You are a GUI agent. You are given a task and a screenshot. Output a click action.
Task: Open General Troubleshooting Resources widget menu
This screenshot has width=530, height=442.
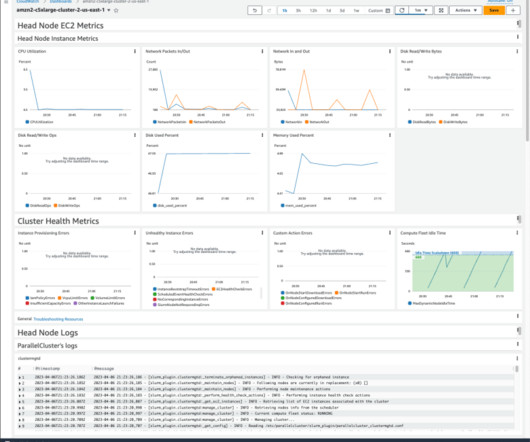[517, 316]
